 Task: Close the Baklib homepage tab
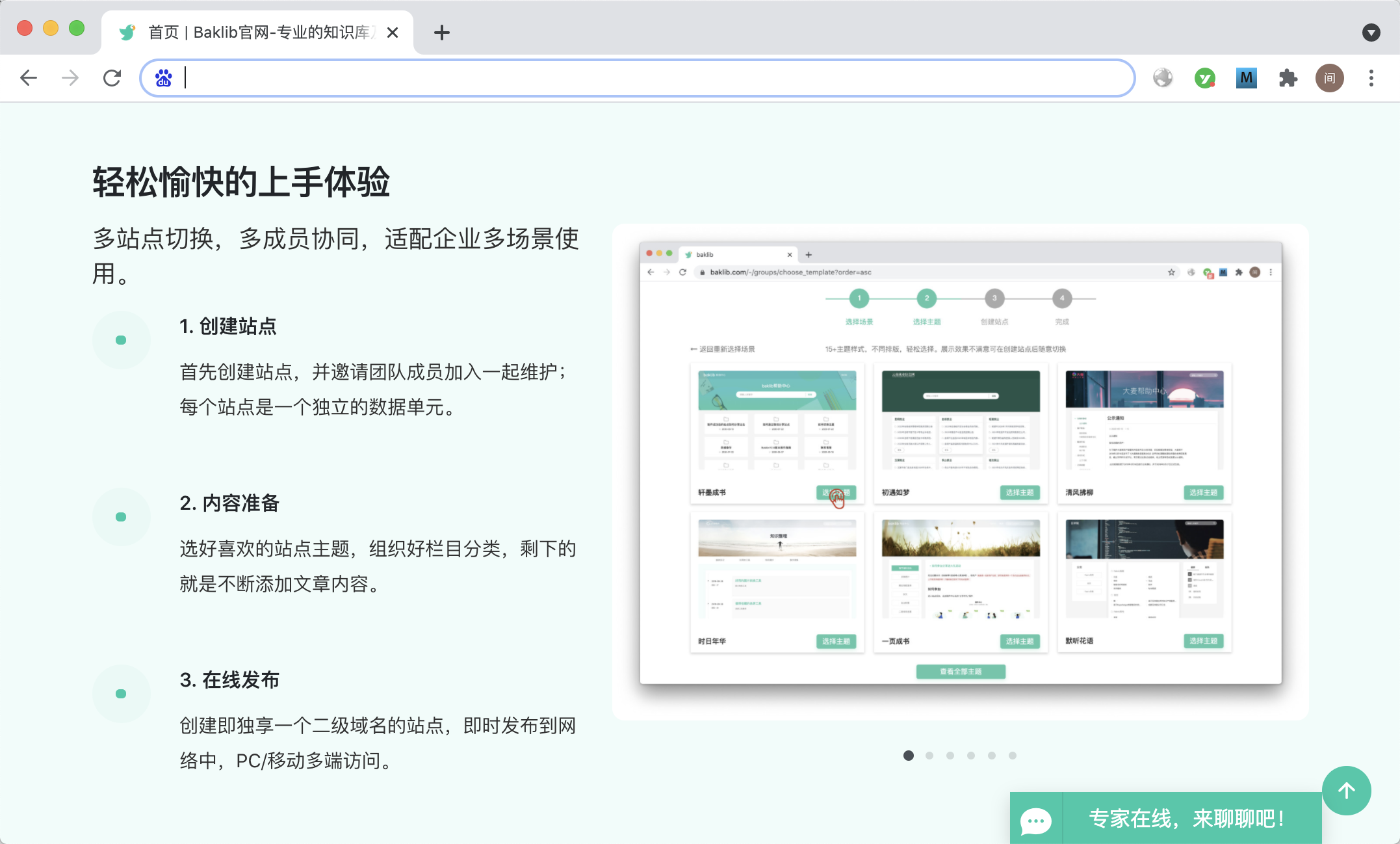[x=393, y=33]
